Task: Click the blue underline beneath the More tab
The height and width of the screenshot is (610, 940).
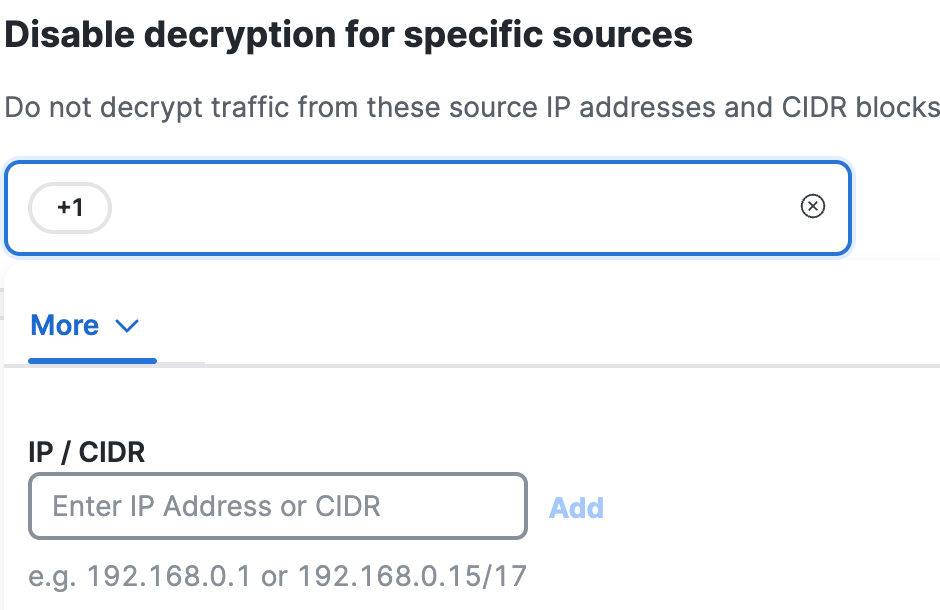Action: [92, 360]
